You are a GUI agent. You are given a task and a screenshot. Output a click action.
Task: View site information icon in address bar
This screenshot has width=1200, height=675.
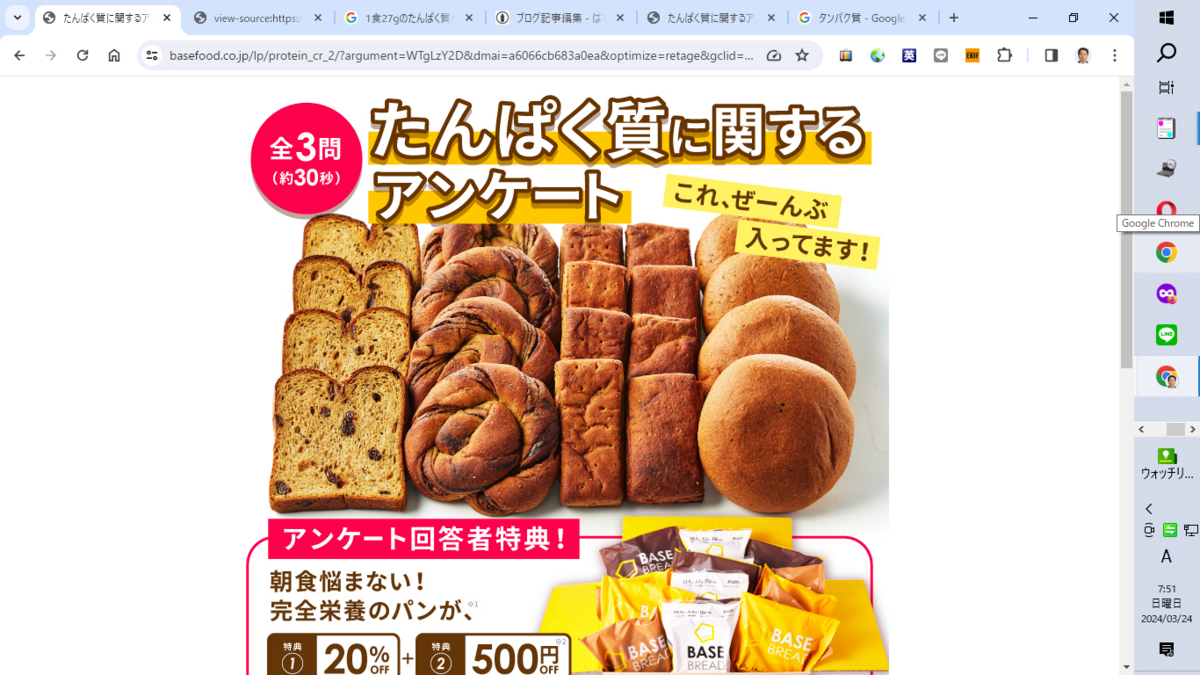tap(152, 56)
